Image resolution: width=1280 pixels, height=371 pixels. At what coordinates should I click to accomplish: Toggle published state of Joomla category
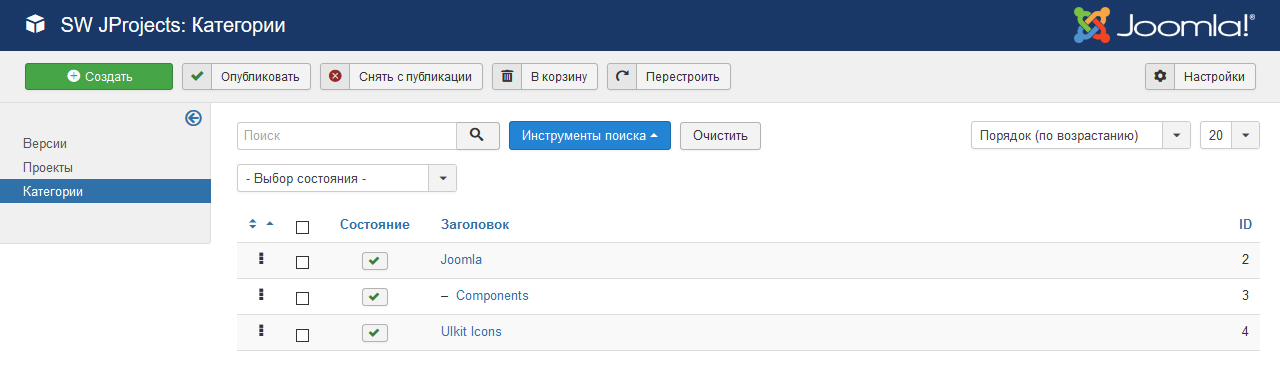375,261
